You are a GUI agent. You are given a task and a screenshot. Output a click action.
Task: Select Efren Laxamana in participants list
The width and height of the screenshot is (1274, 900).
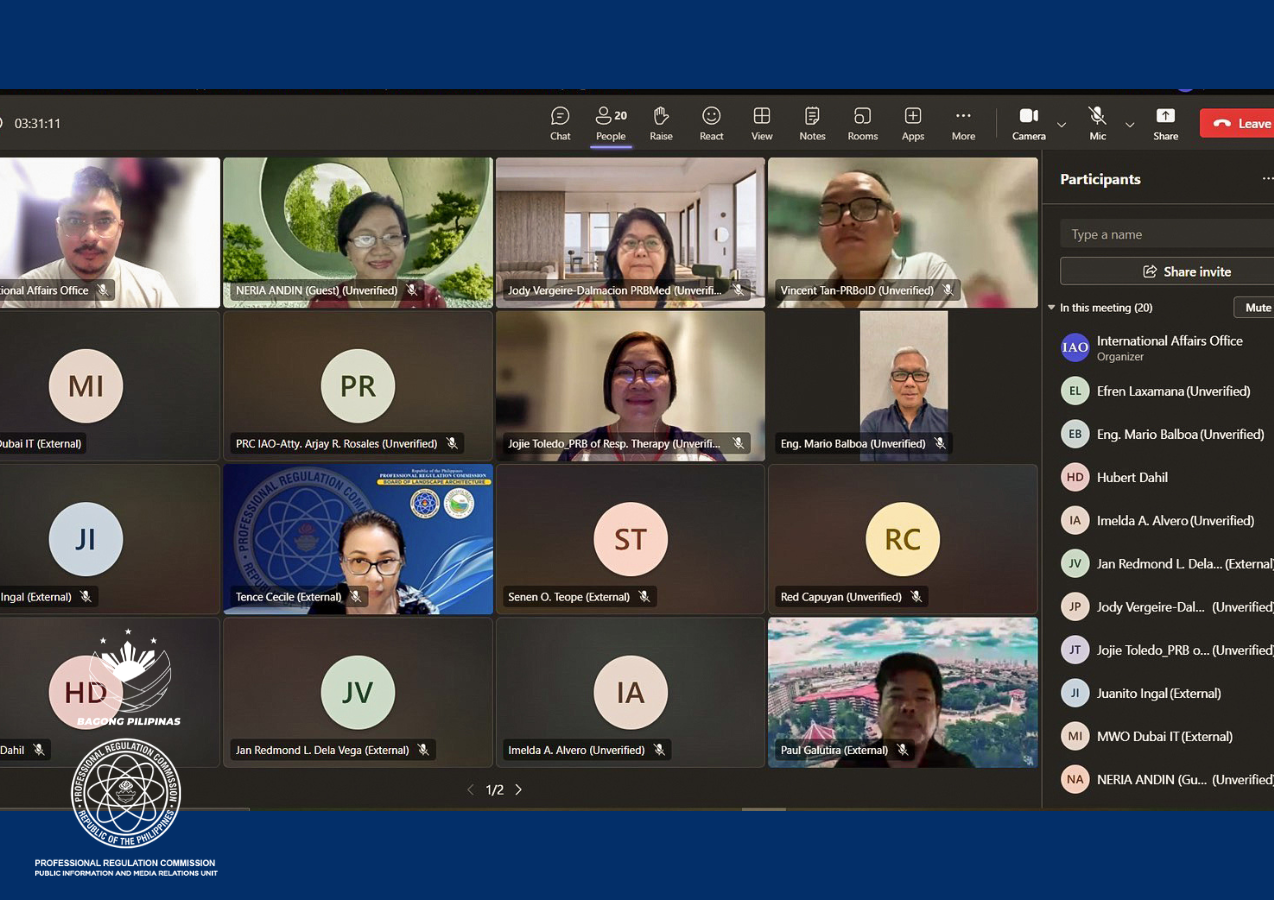coord(1160,391)
